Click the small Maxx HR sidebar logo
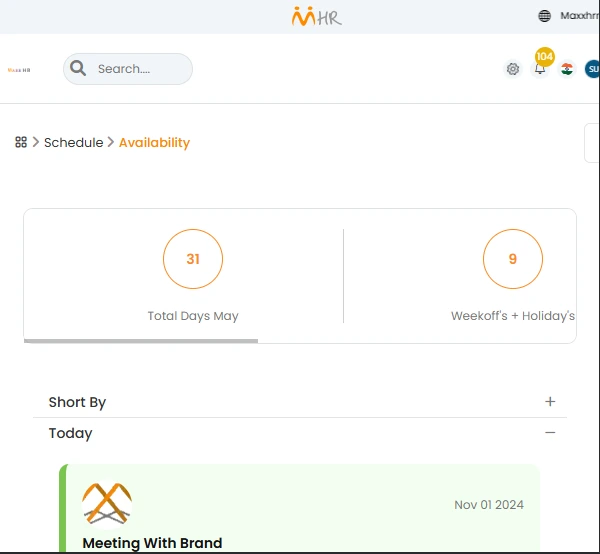Image resolution: width=600 pixels, height=554 pixels. tap(19, 70)
